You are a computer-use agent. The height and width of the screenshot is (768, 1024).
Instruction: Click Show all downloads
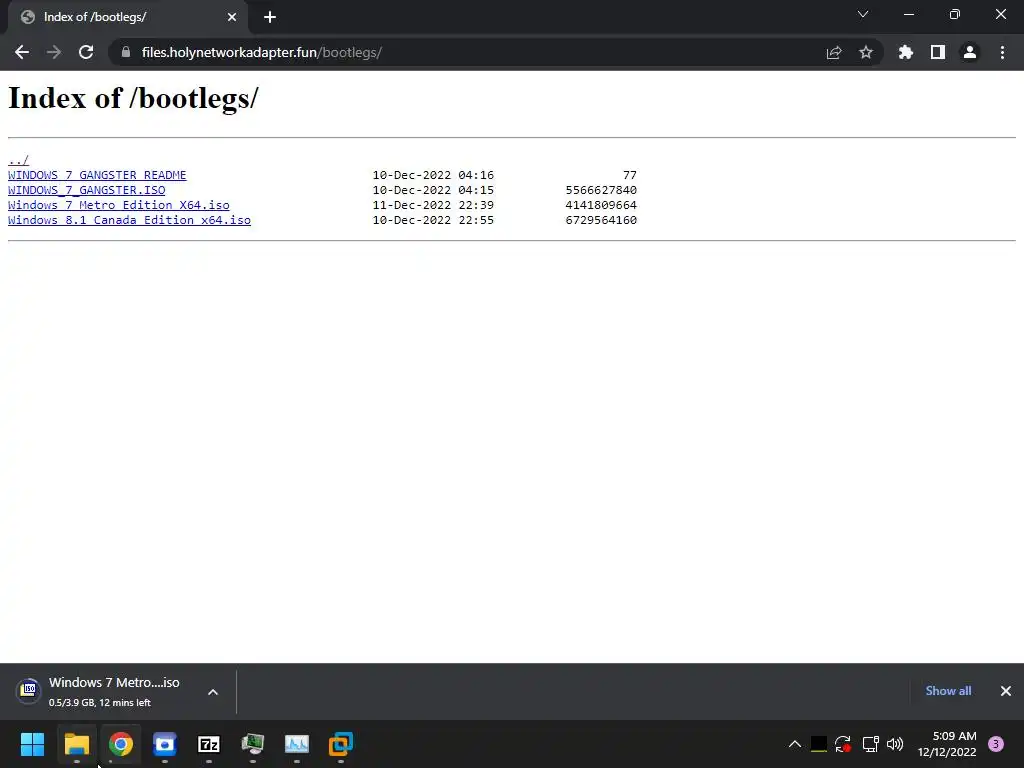point(948,691)
